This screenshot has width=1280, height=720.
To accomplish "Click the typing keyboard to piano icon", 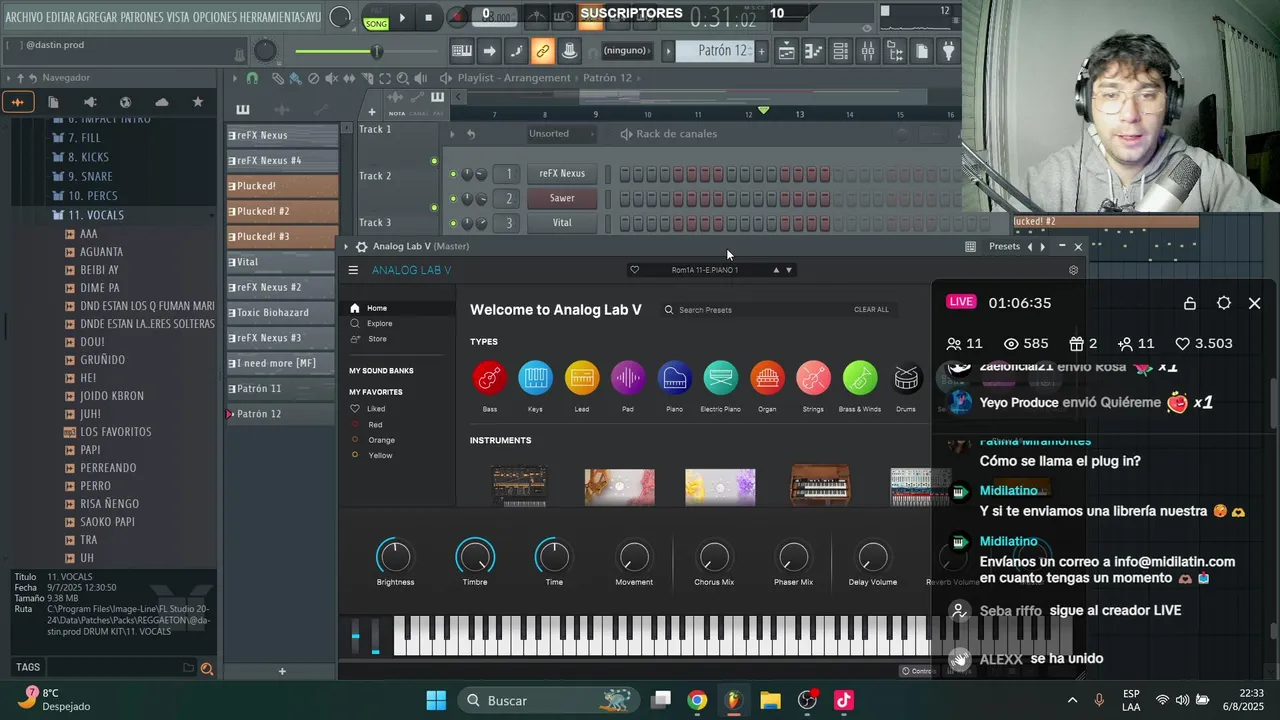I will click(461, 51).
